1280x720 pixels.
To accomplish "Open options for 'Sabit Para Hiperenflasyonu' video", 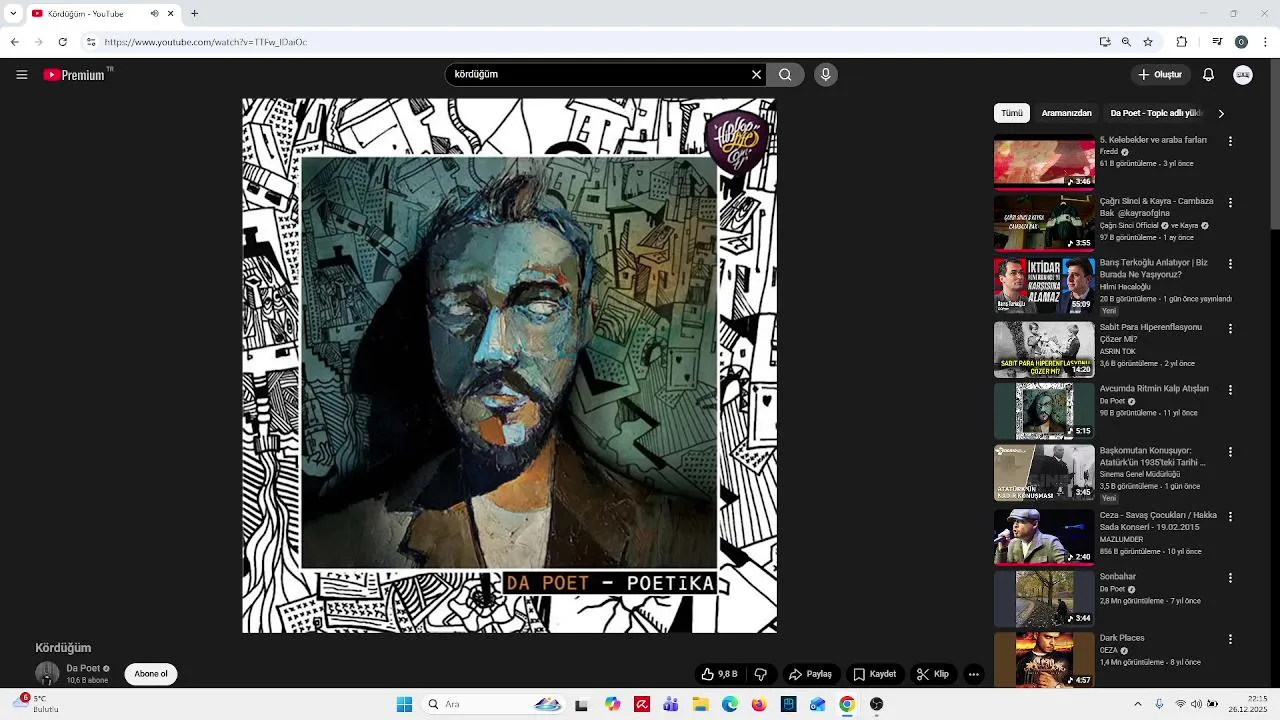I will (1230, 329).
